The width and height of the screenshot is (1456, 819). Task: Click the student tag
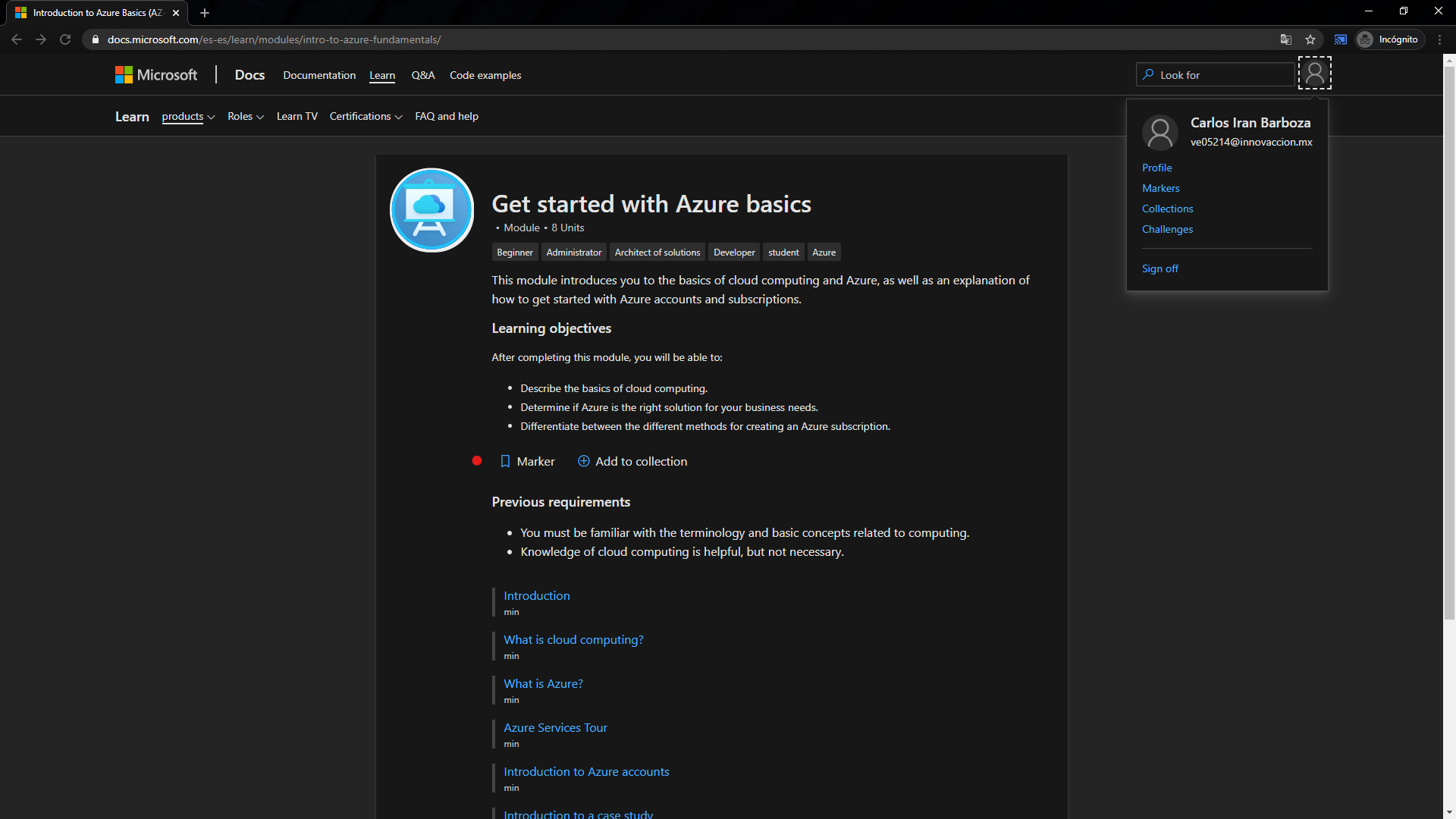[x=783, y=253]
